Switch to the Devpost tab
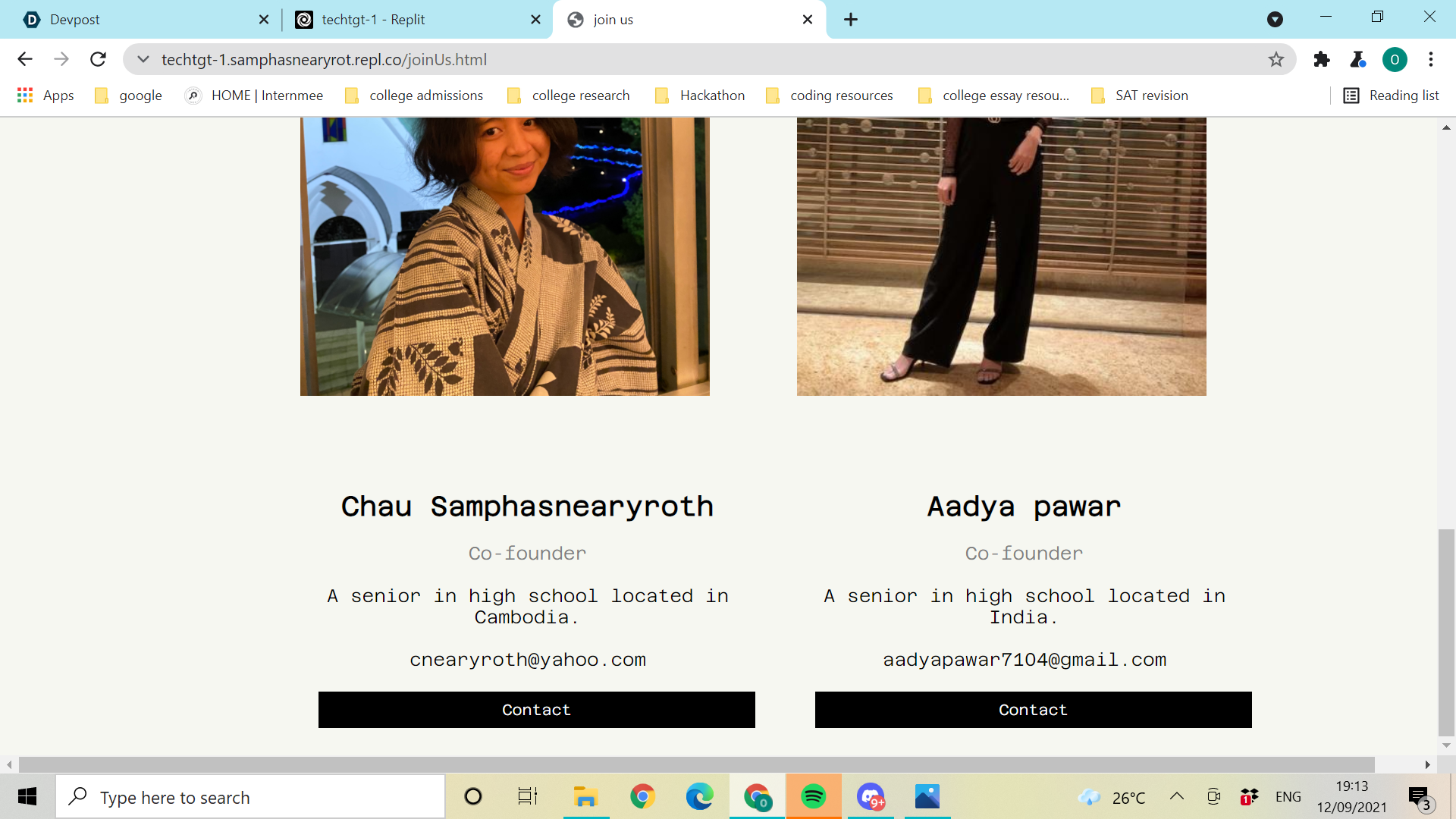This screenshot has height=819, width=1456. pos(74,20)
